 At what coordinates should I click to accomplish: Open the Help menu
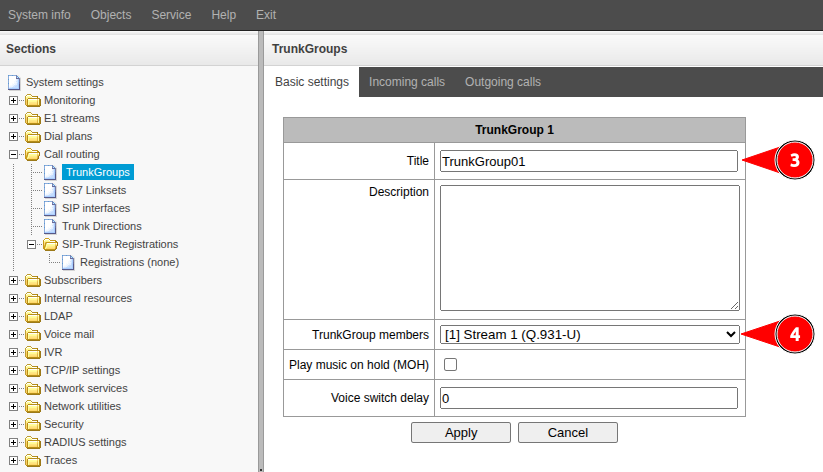[224, 15]
